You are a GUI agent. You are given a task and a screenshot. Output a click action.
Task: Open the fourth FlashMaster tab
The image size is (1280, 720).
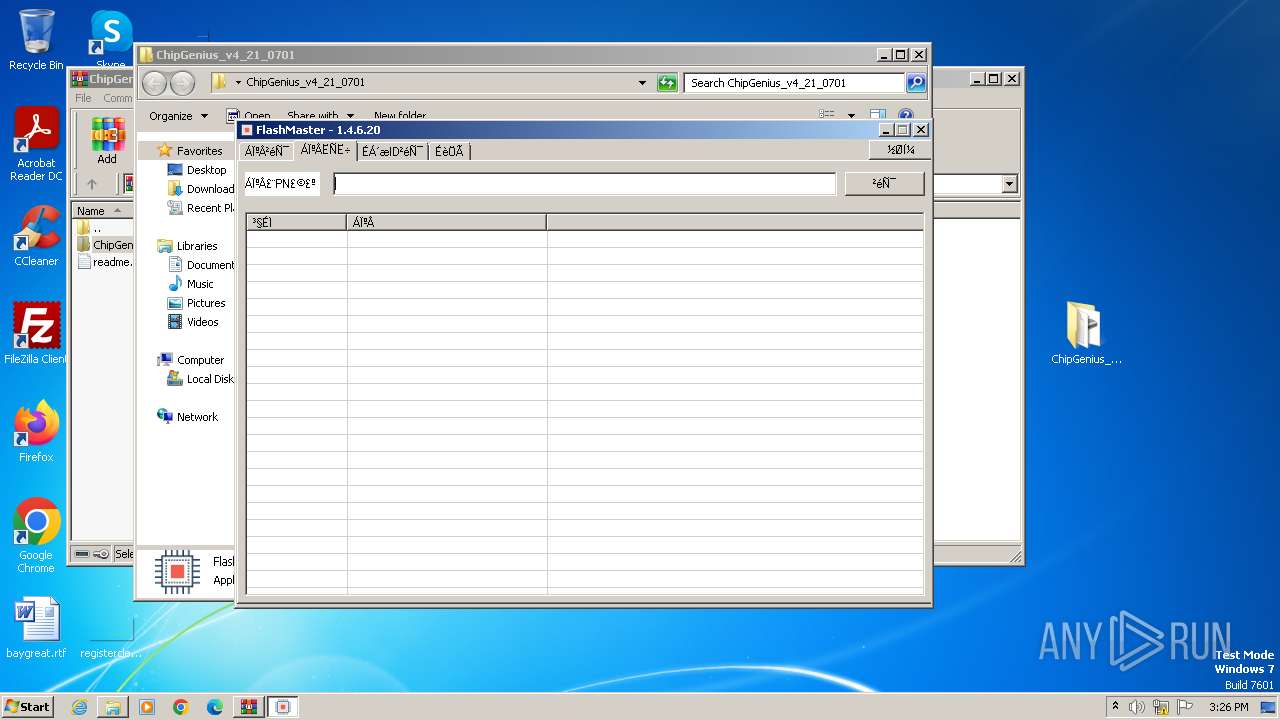(x=450, y=151)
